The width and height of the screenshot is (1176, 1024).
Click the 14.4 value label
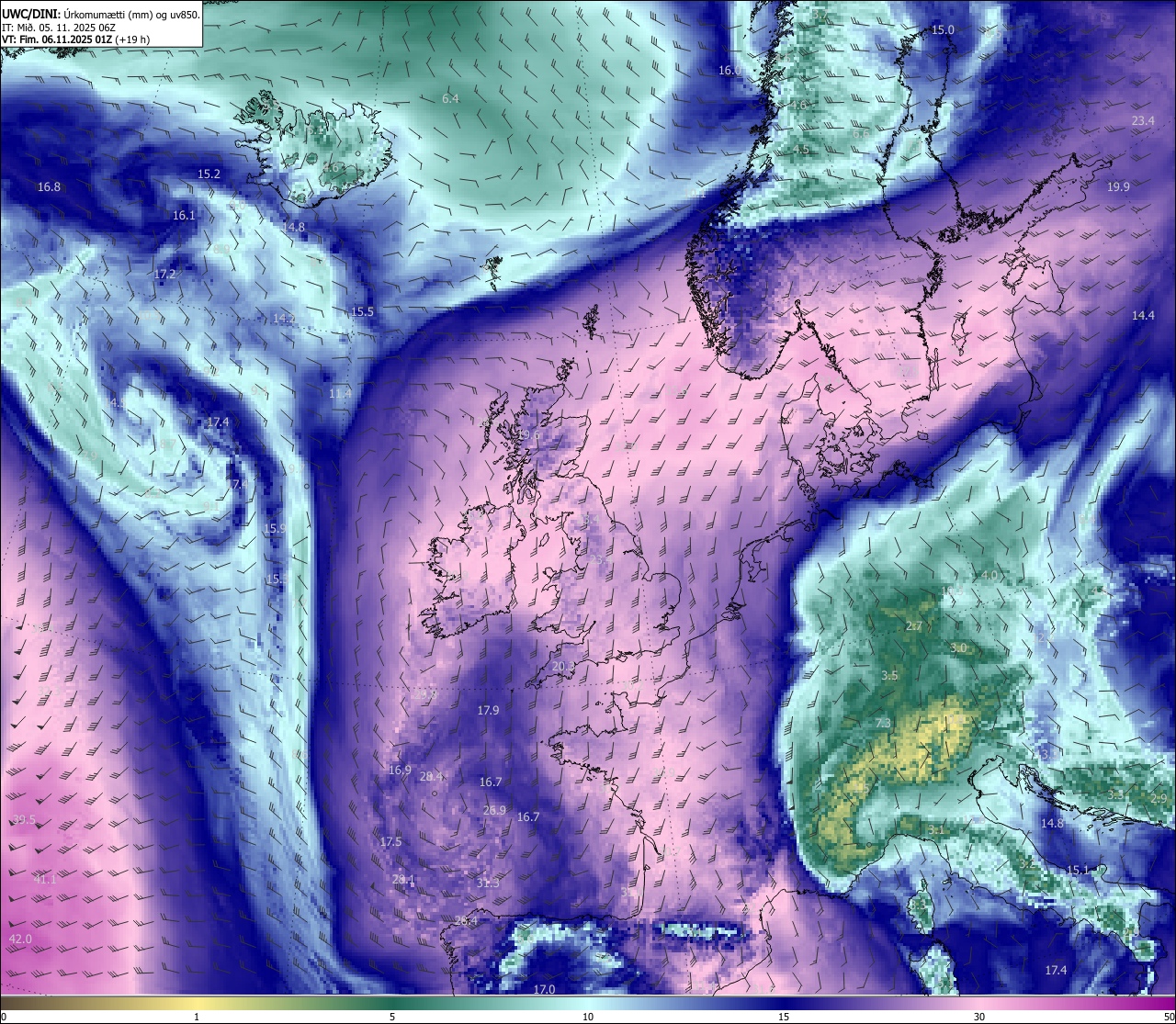coord(1143,316)
